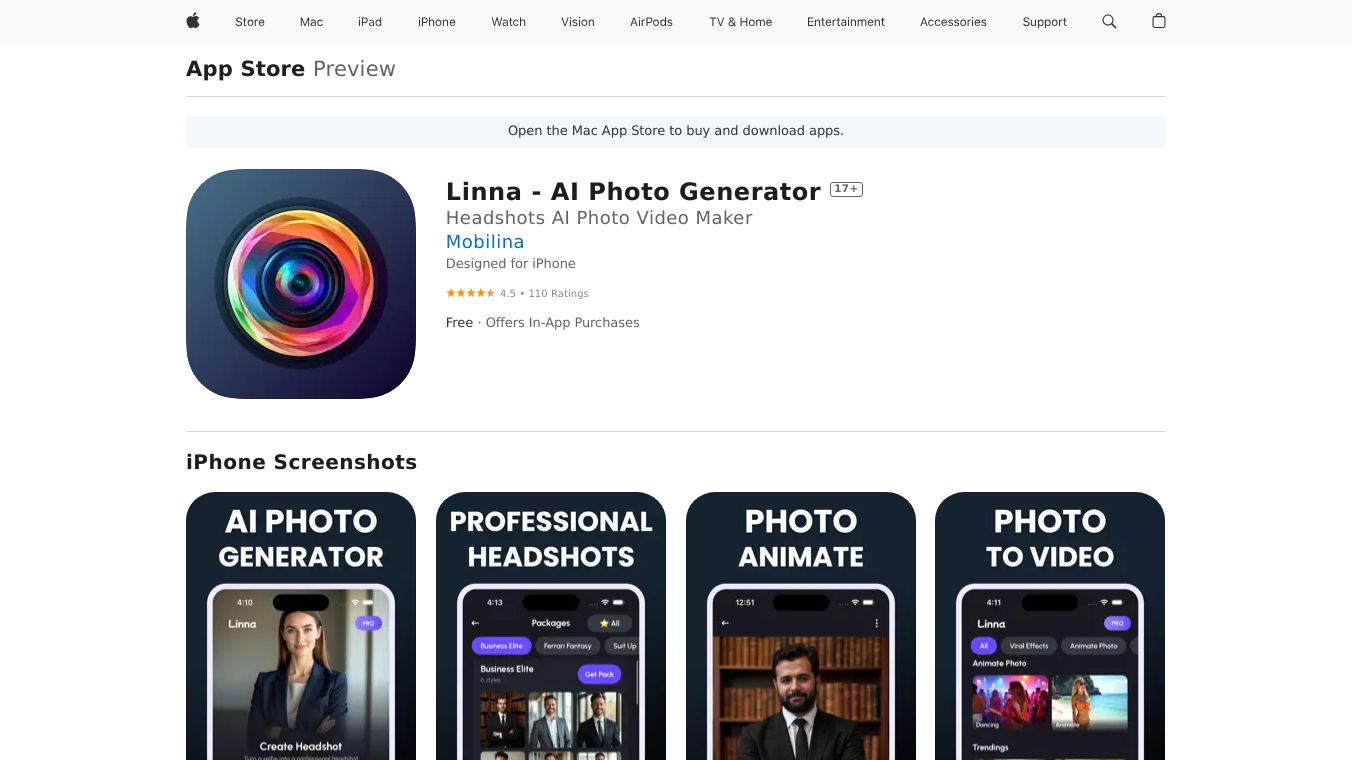
Task: View the Professional Headshots screenshot
Action: (x=551, y=626)
